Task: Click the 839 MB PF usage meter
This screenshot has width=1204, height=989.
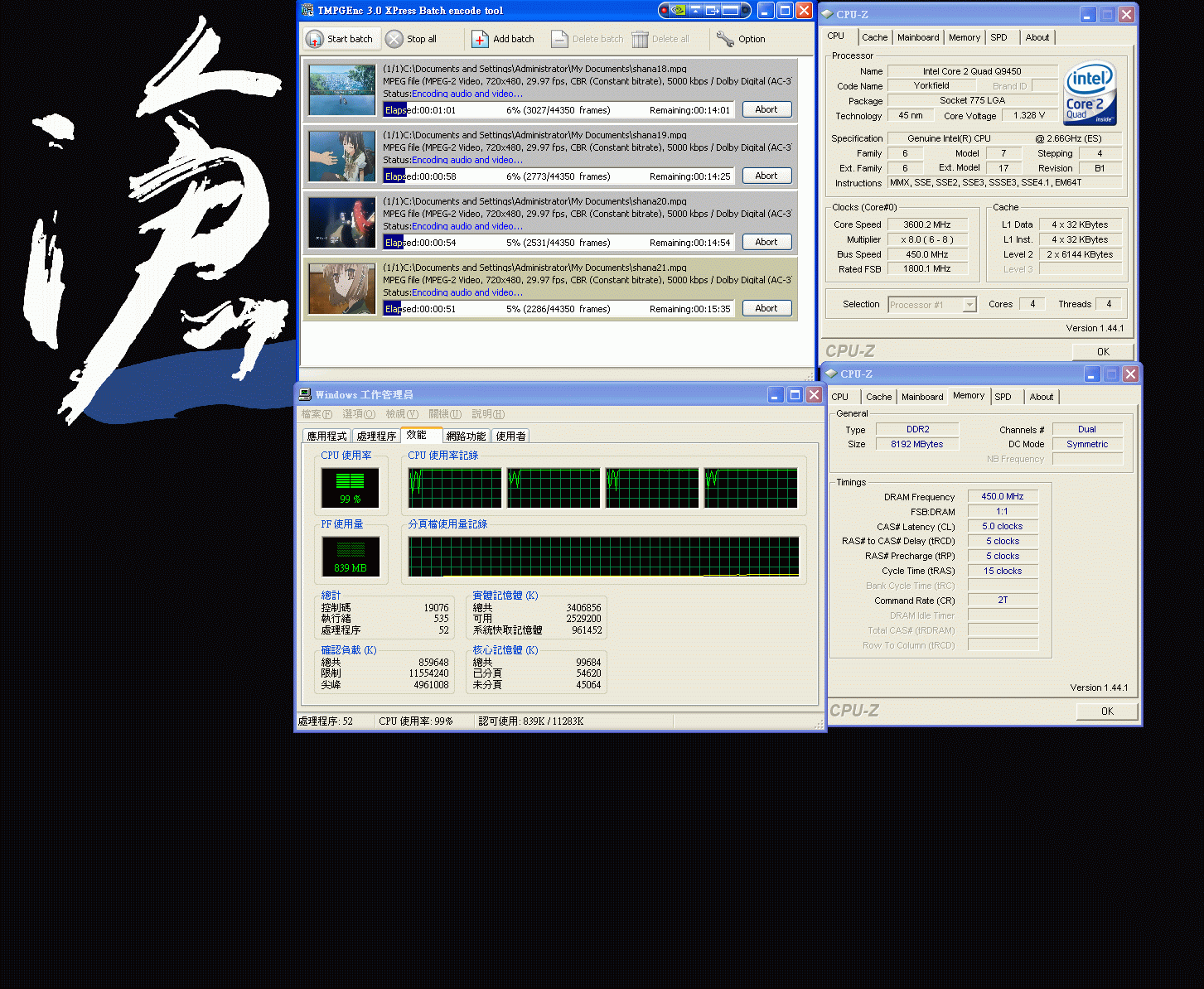Action: coord(350,557)
